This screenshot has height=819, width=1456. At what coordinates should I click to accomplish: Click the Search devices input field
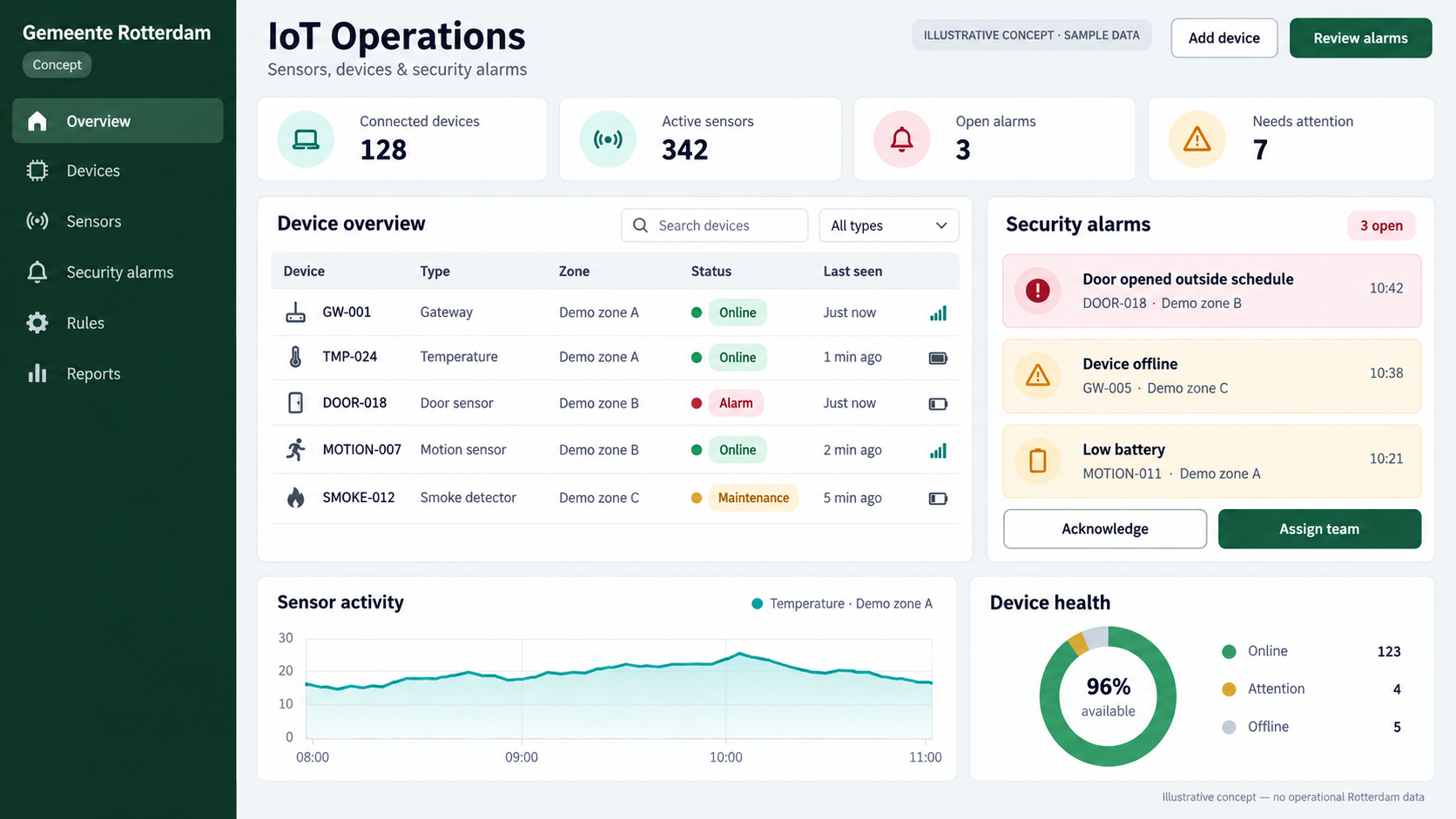click(x=714, y=225)
